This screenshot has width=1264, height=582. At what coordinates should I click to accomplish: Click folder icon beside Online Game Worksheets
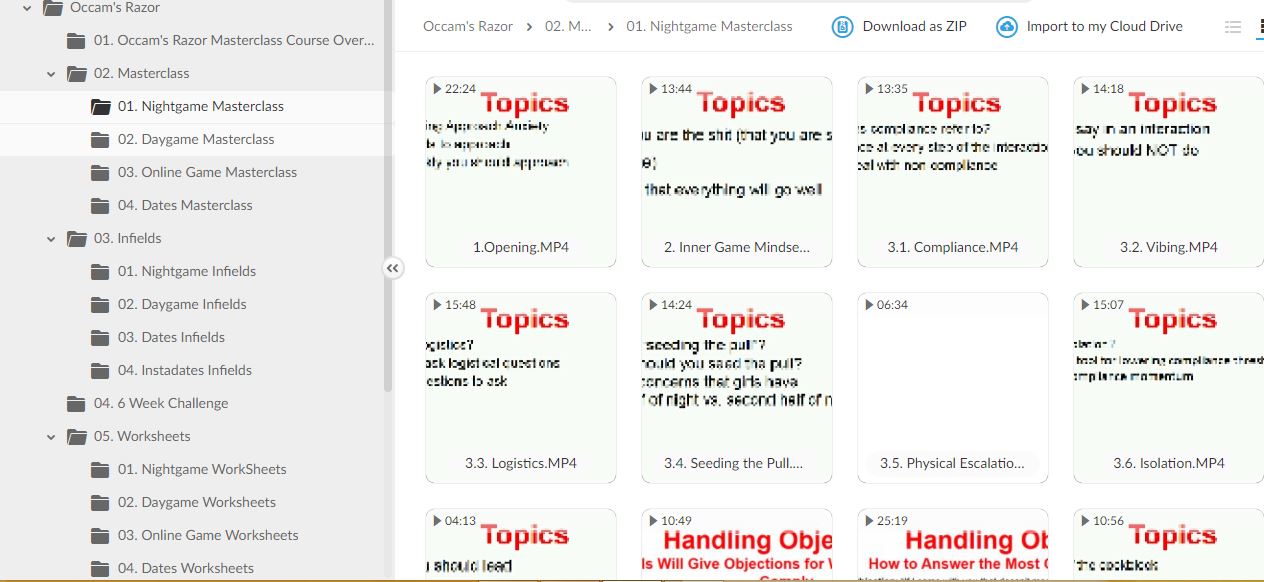pyautogui.click(x=100, y=536)
